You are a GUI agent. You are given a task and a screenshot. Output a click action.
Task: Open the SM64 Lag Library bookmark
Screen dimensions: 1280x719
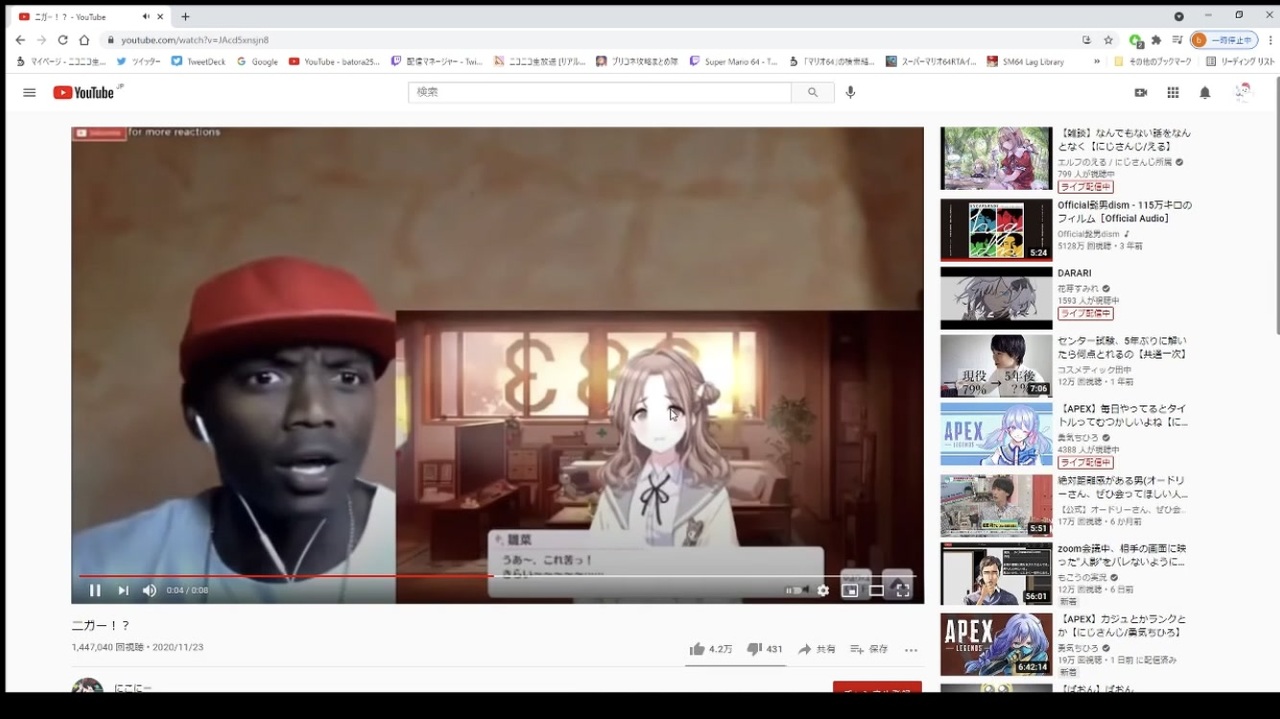point(1025,61)
